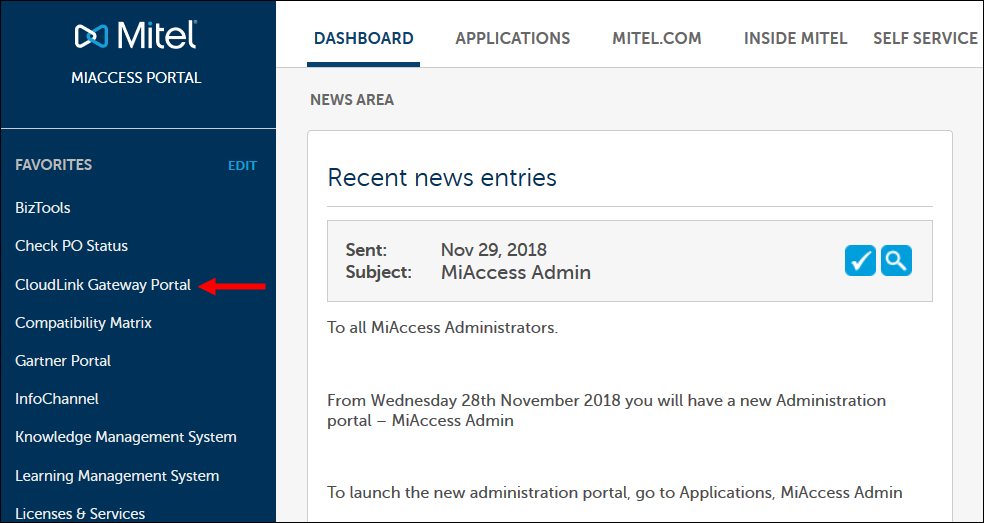Open the Applications tab

(512, 39)
